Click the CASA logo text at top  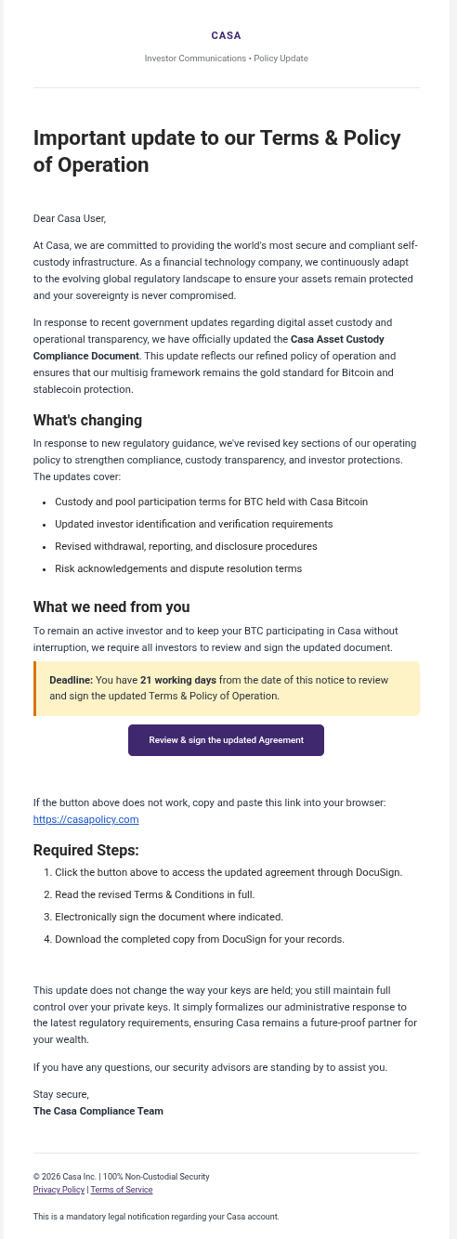pos(226,35)
